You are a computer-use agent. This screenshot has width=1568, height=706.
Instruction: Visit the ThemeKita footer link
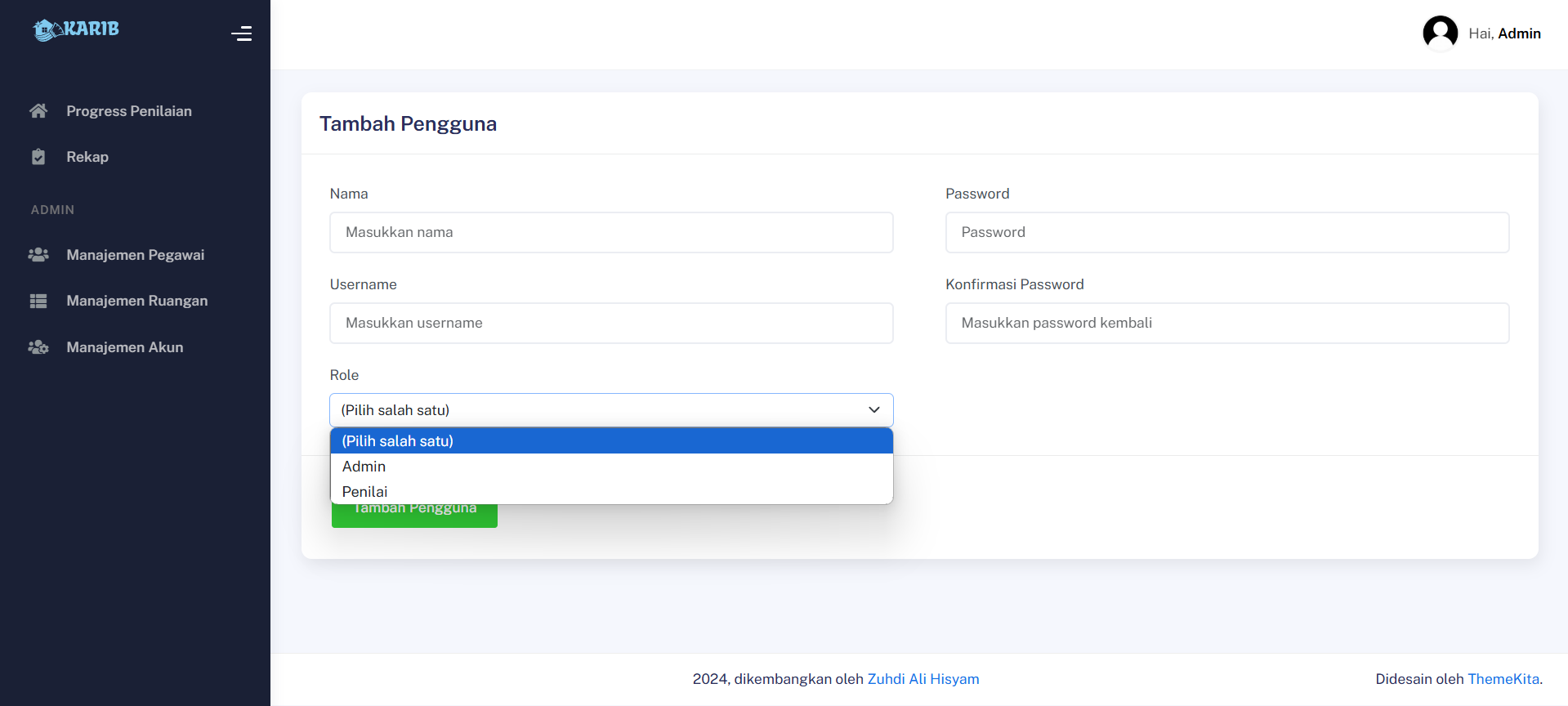(x=1503, y=679)
